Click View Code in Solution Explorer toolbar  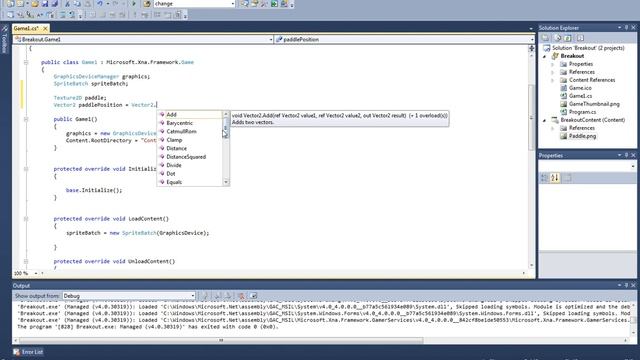pyautogui.click(x=580, y=38)
